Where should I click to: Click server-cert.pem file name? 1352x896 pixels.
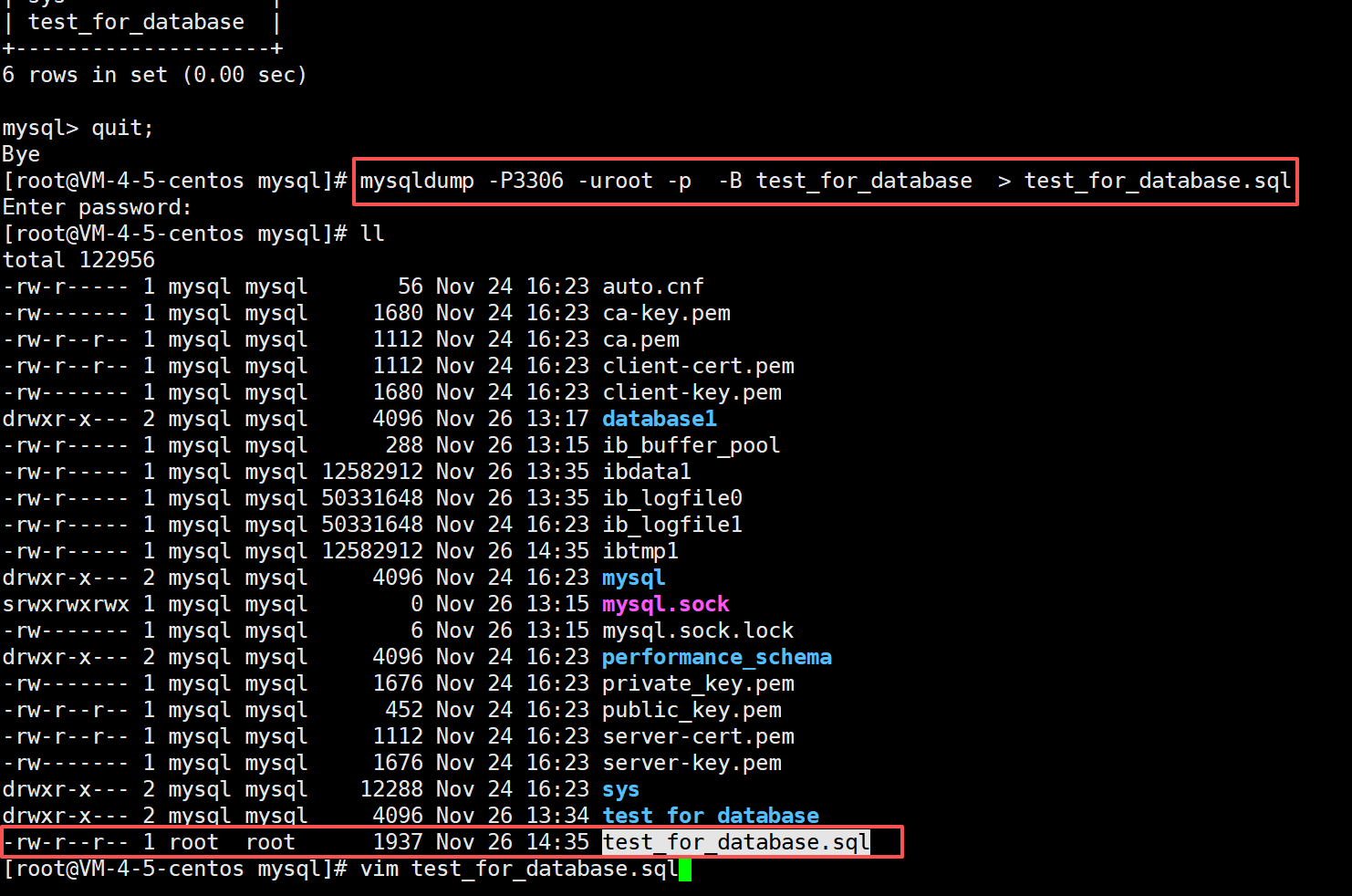tap(698, 736)
